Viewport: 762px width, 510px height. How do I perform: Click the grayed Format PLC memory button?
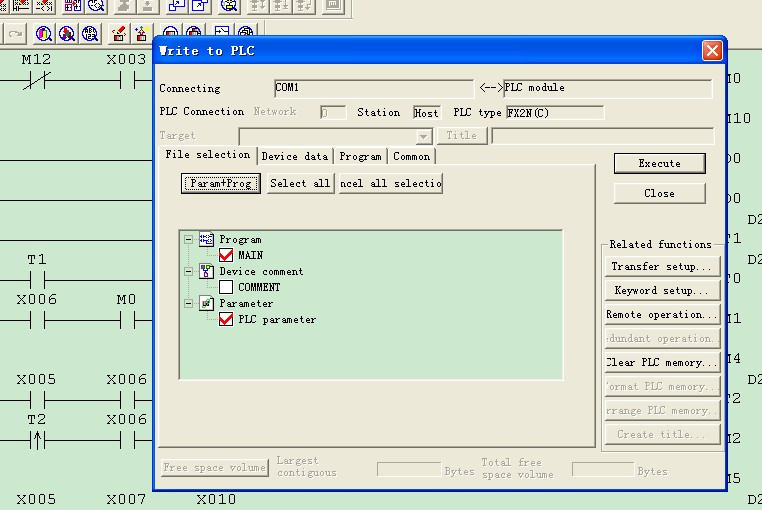click(x=662, y=387)
